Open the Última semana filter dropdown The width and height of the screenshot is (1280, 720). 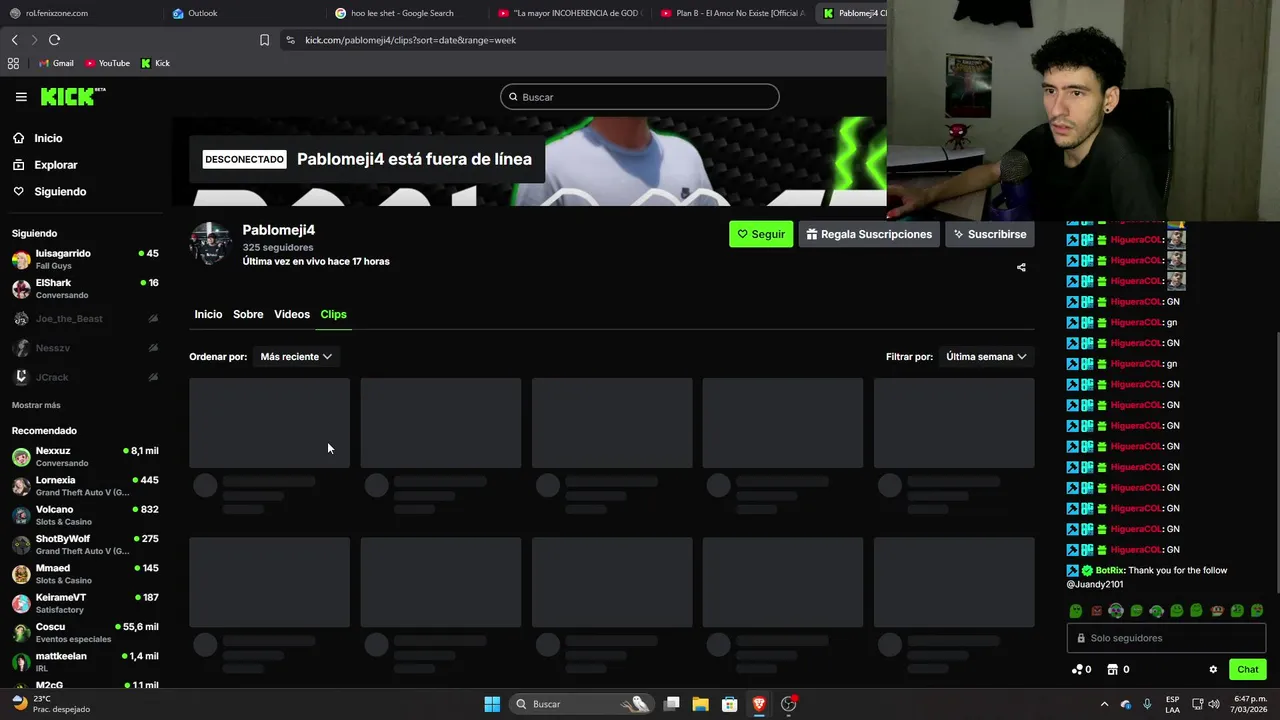coord(986,356)
